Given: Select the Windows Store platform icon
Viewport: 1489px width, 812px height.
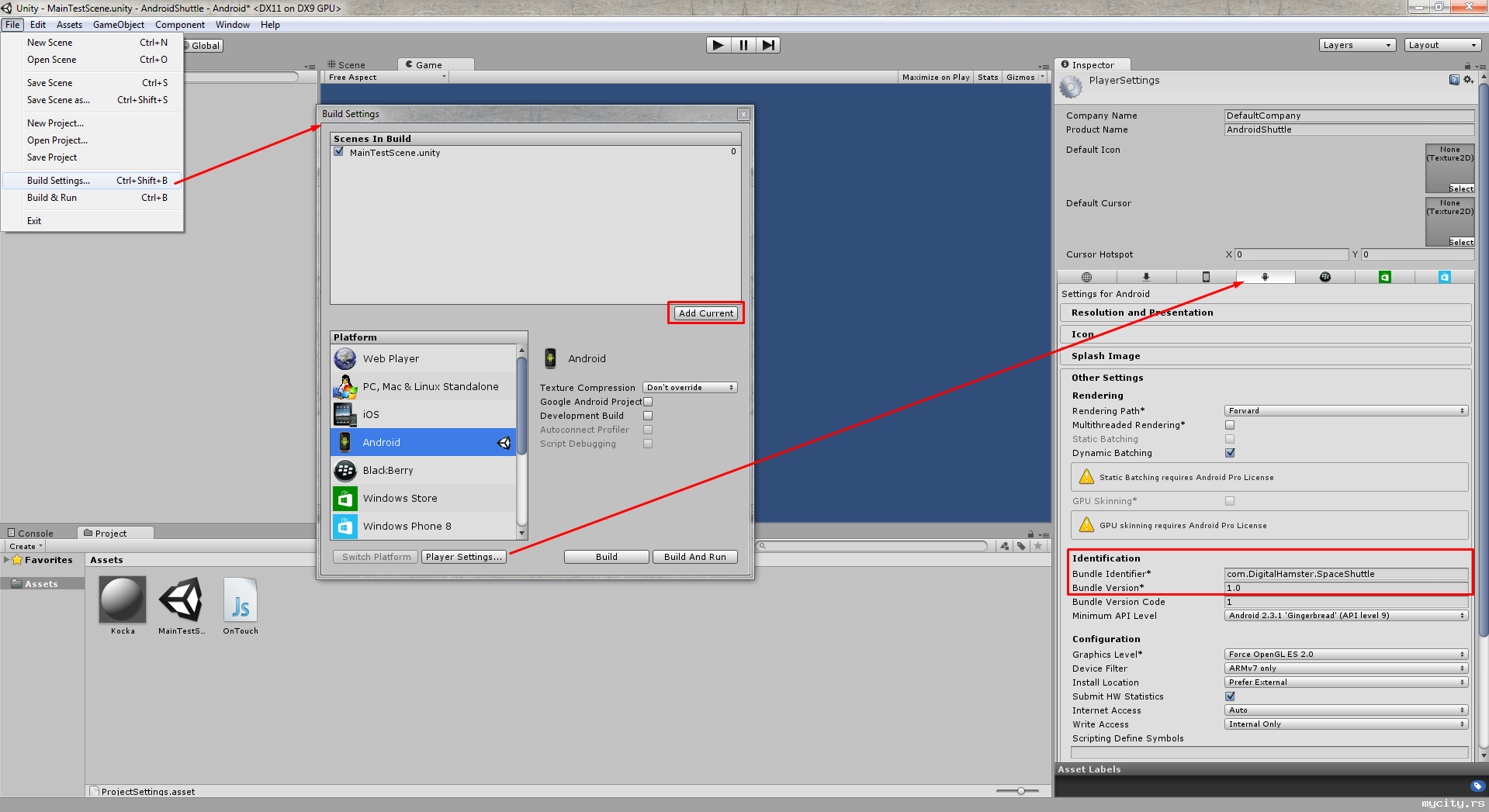Looking at the screenshot, I should click(x=345, y=498).
